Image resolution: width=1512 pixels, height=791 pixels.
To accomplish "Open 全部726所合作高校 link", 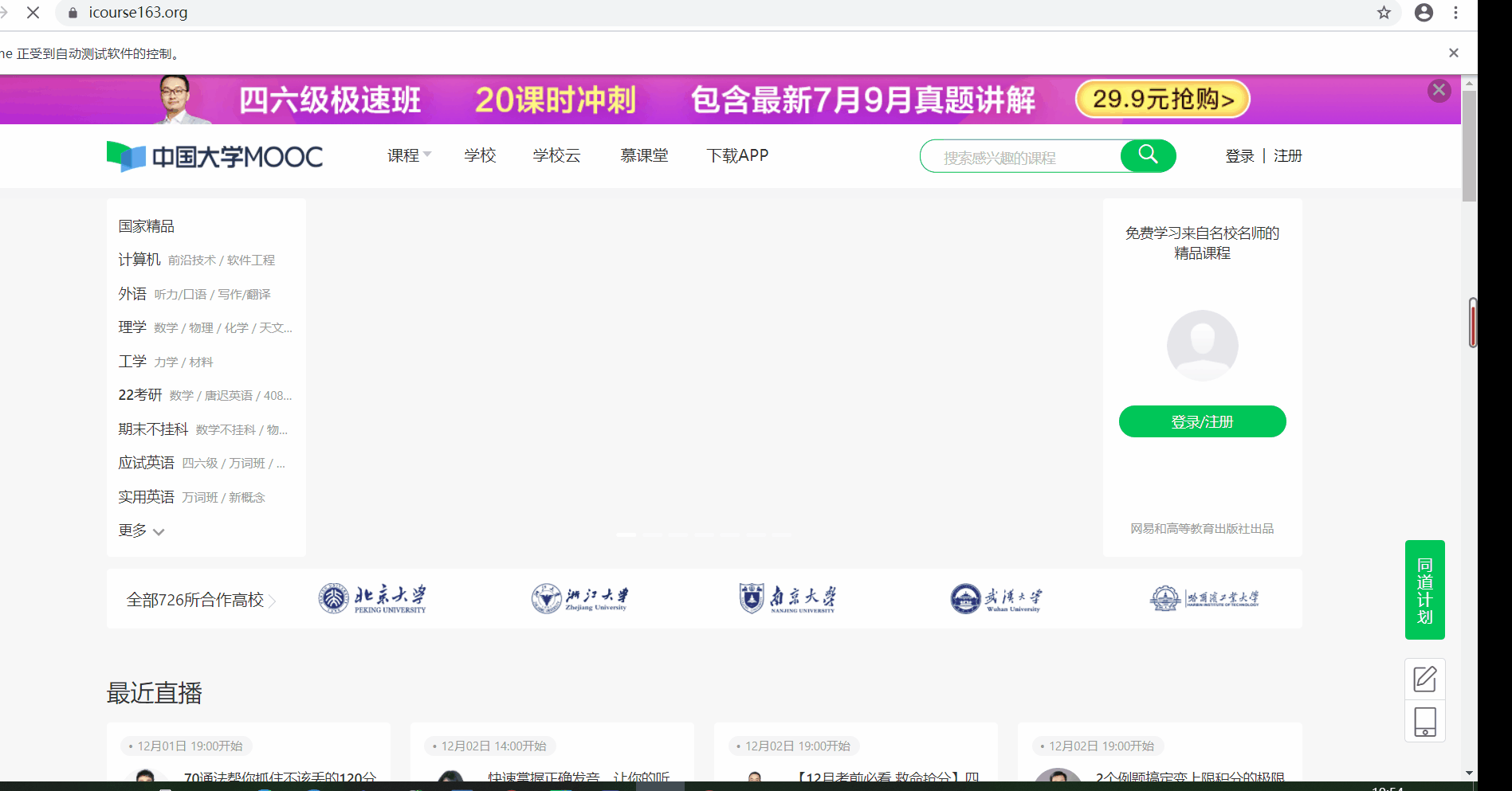I will 200,600.
